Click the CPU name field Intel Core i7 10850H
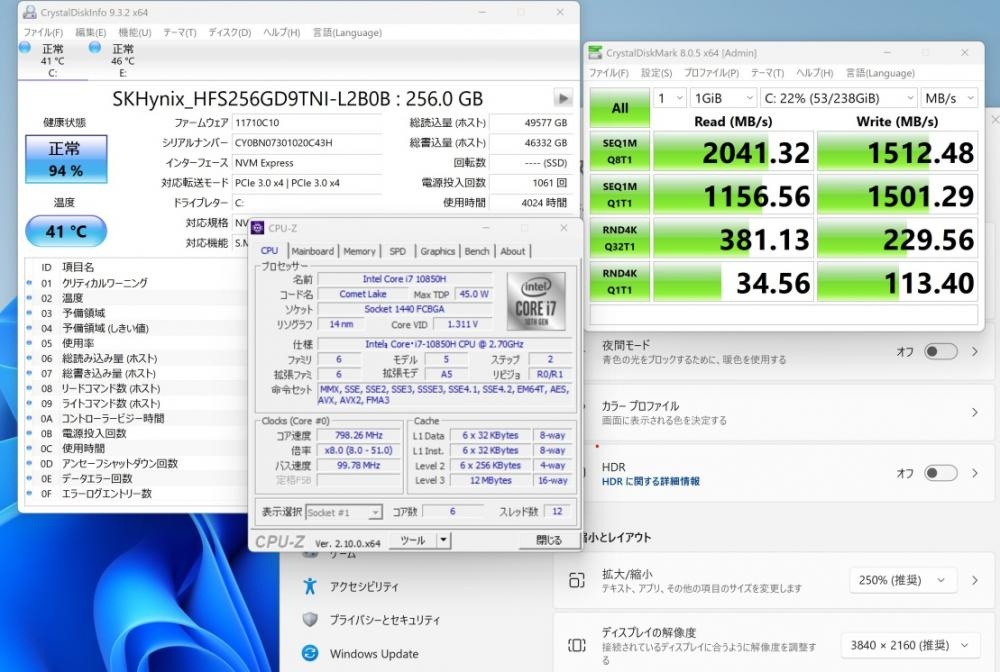 [x=404, y=279]
